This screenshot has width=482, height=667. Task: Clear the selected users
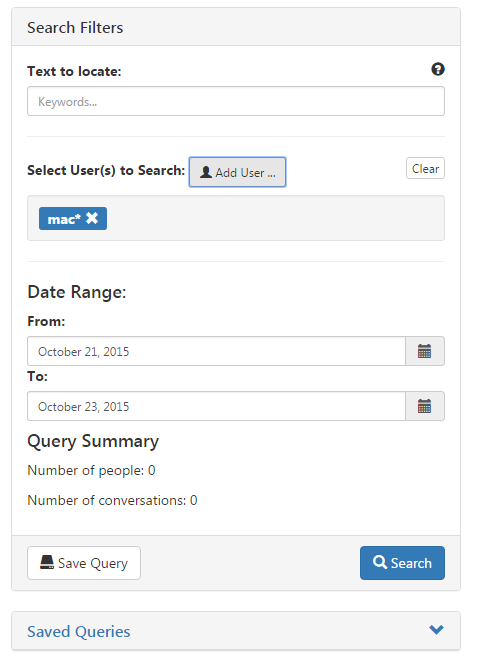(425, 168)
